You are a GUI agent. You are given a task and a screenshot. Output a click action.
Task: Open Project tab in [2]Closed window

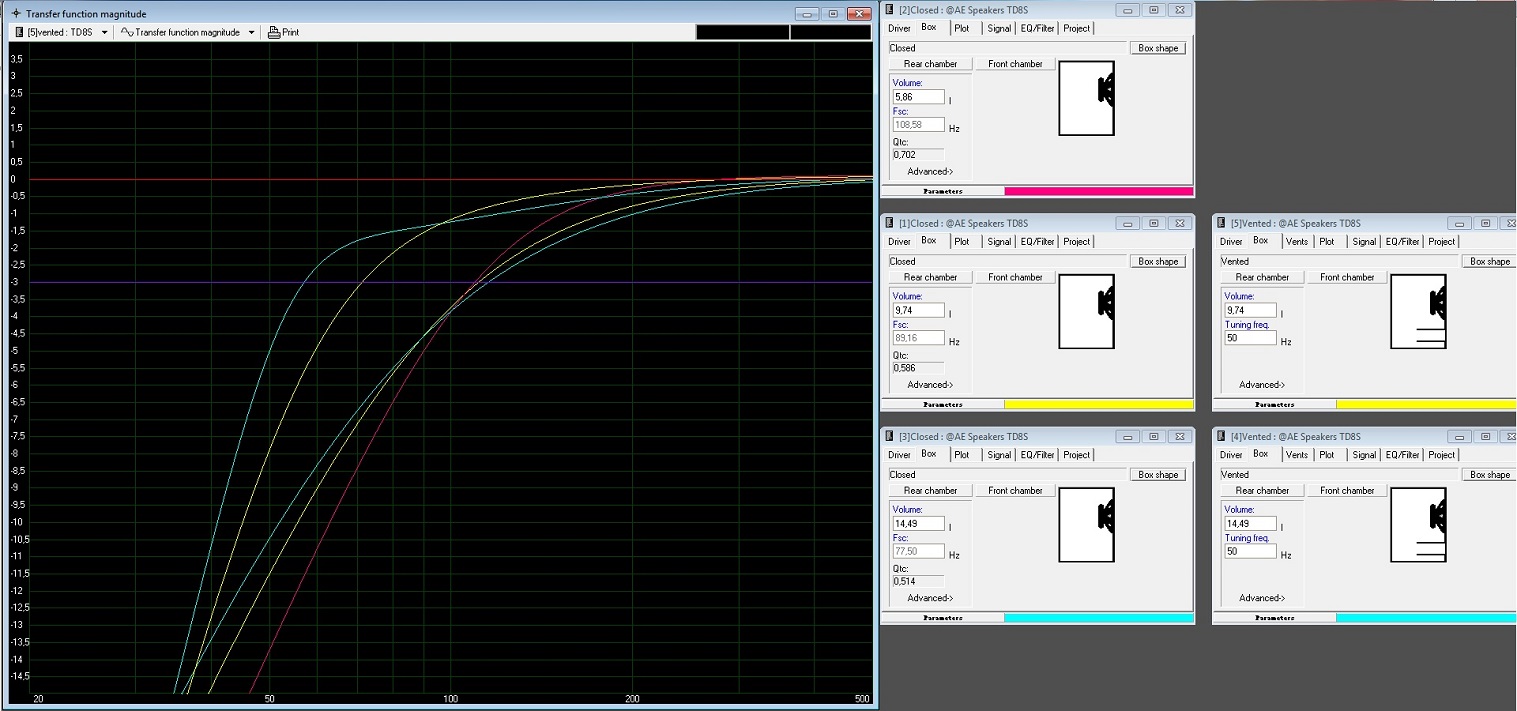1076,28
